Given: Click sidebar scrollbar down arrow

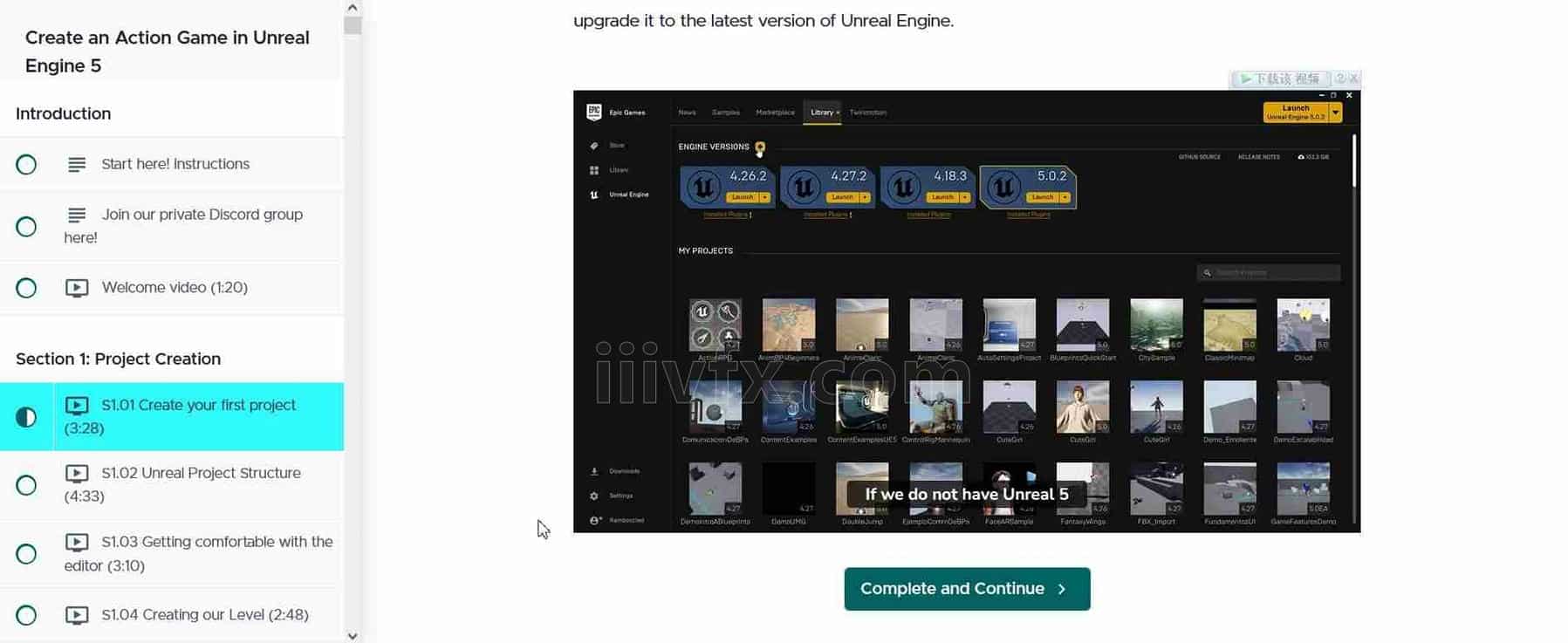Looking at the screenshot, I should [353, 636].
